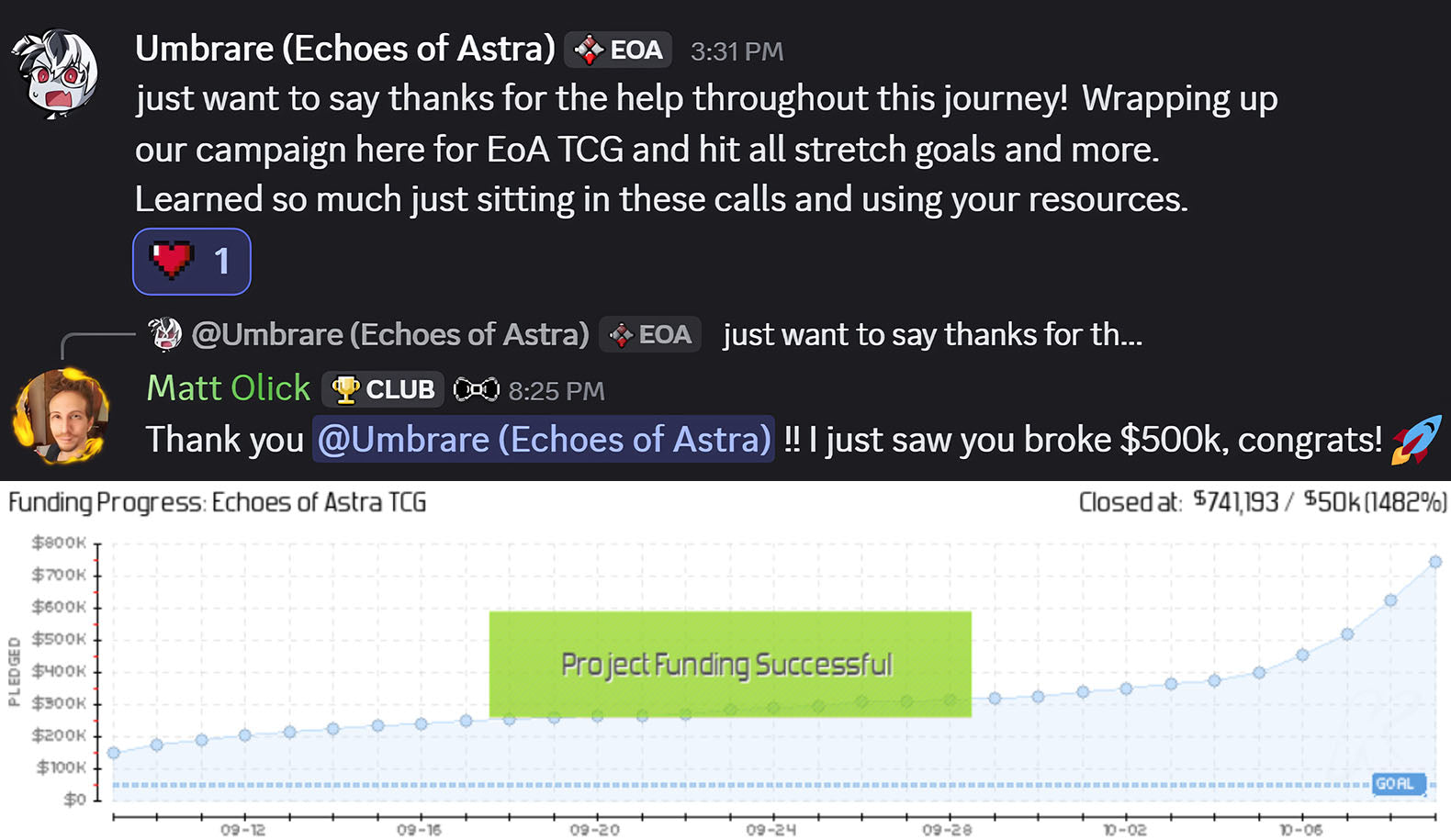1451x840 pixels.
Task: Click the CLUB trophy tag badge
Action: 383,389
